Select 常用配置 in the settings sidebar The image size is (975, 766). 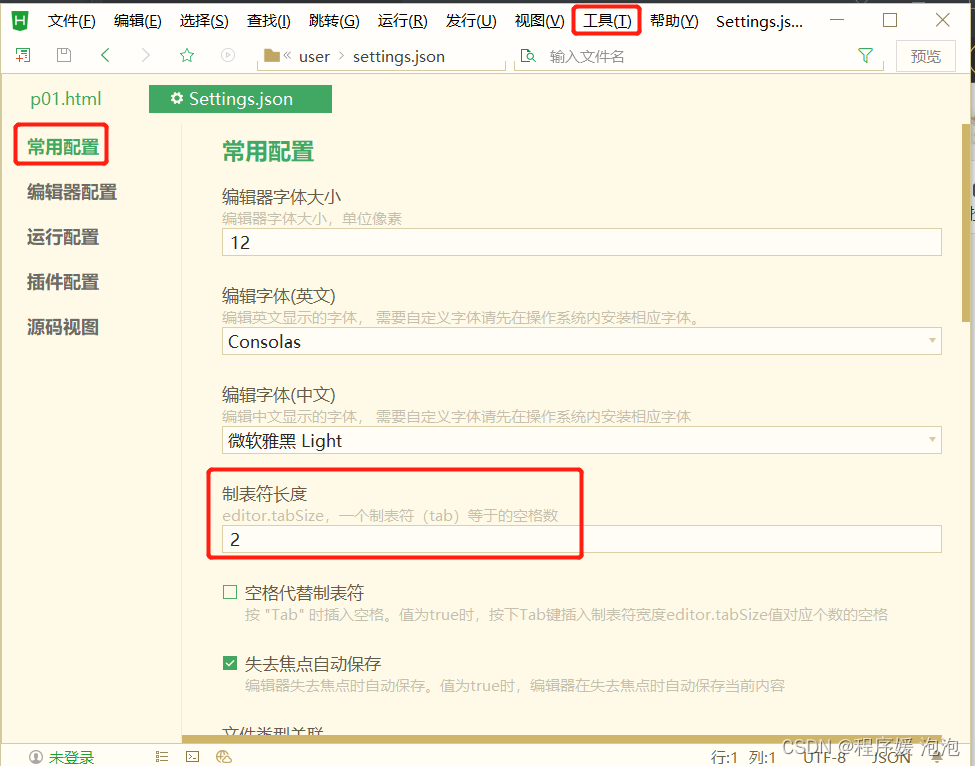(x=63, y=147)
